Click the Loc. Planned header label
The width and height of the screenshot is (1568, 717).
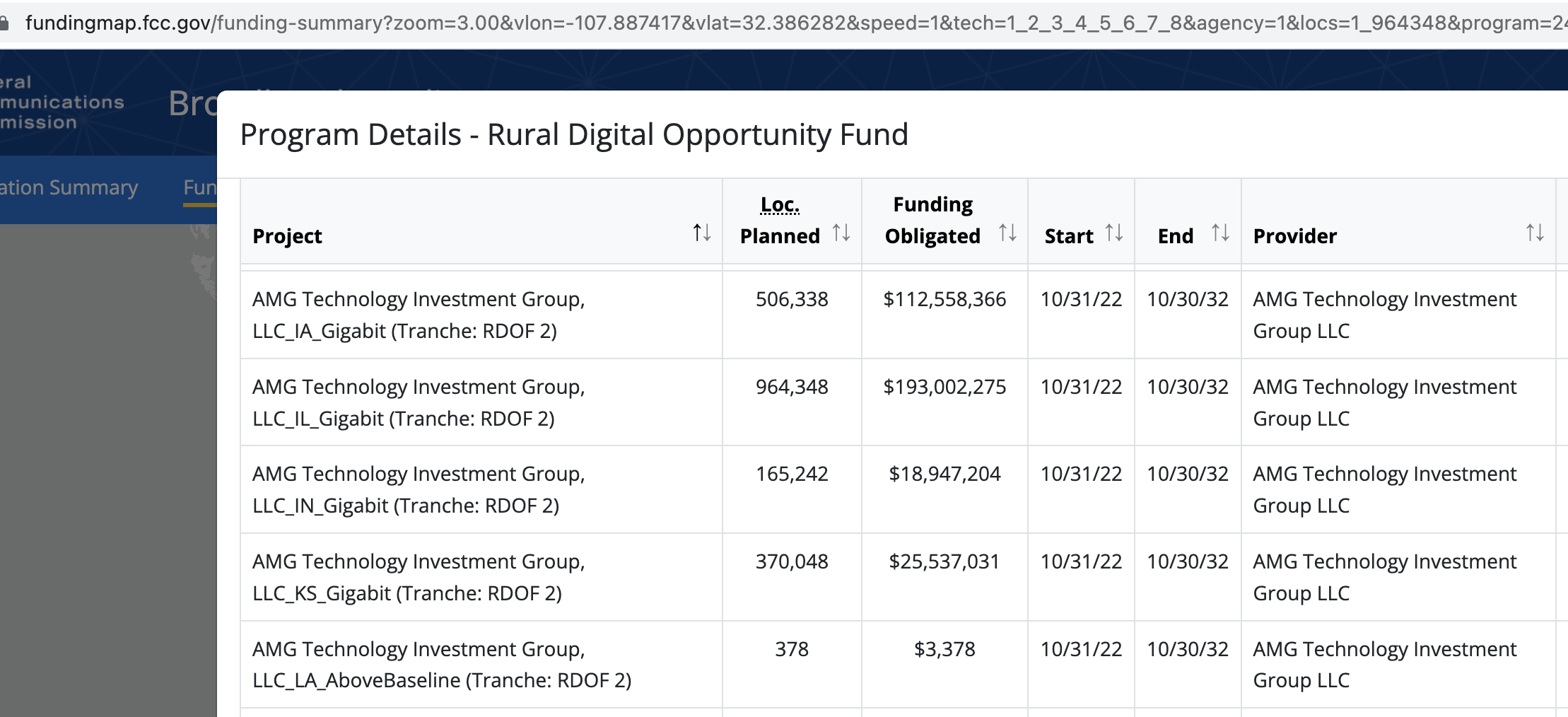(x=780, y=220)
